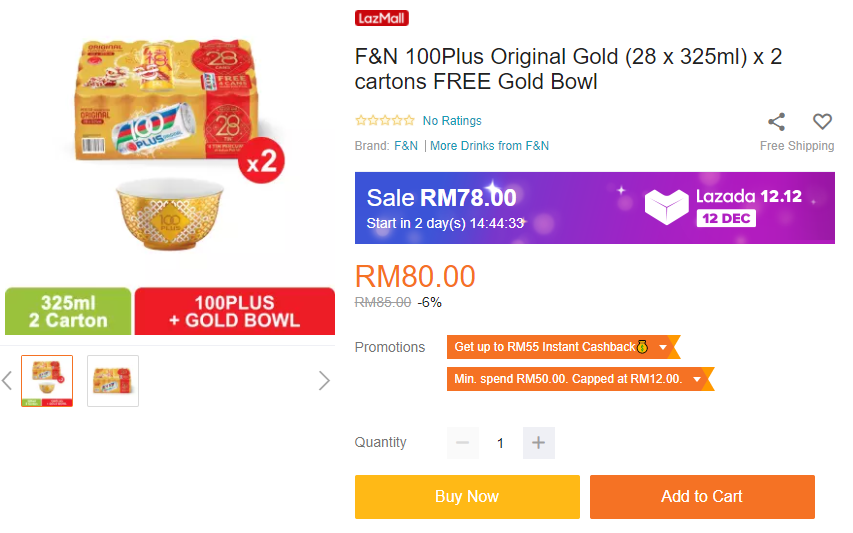Image resolution: width=853 pixels, height=533 pixels.
Task: Select the second product thumbnail
Action: coord(113,381)
